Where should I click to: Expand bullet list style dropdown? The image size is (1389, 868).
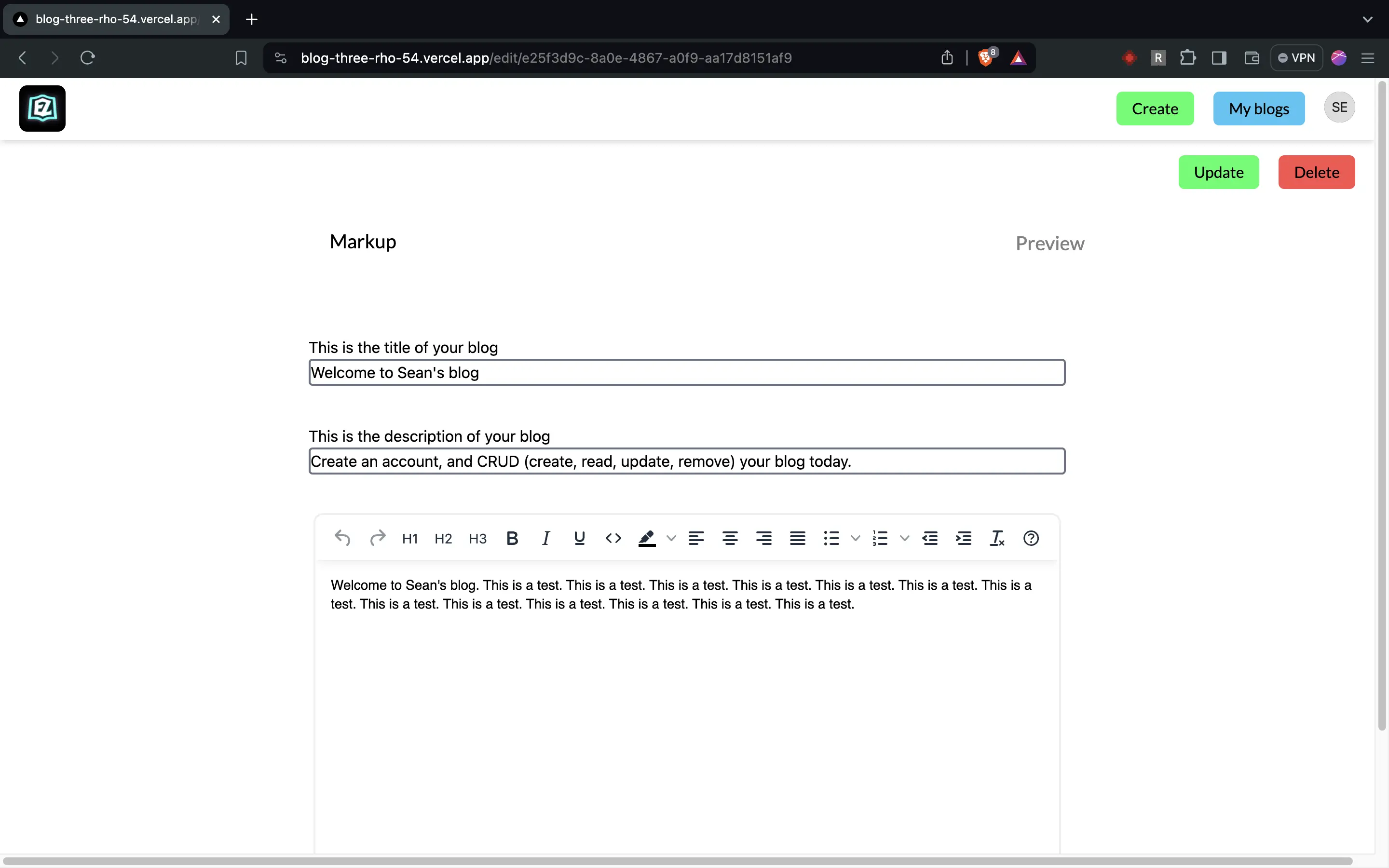click(x=855, y=538)
